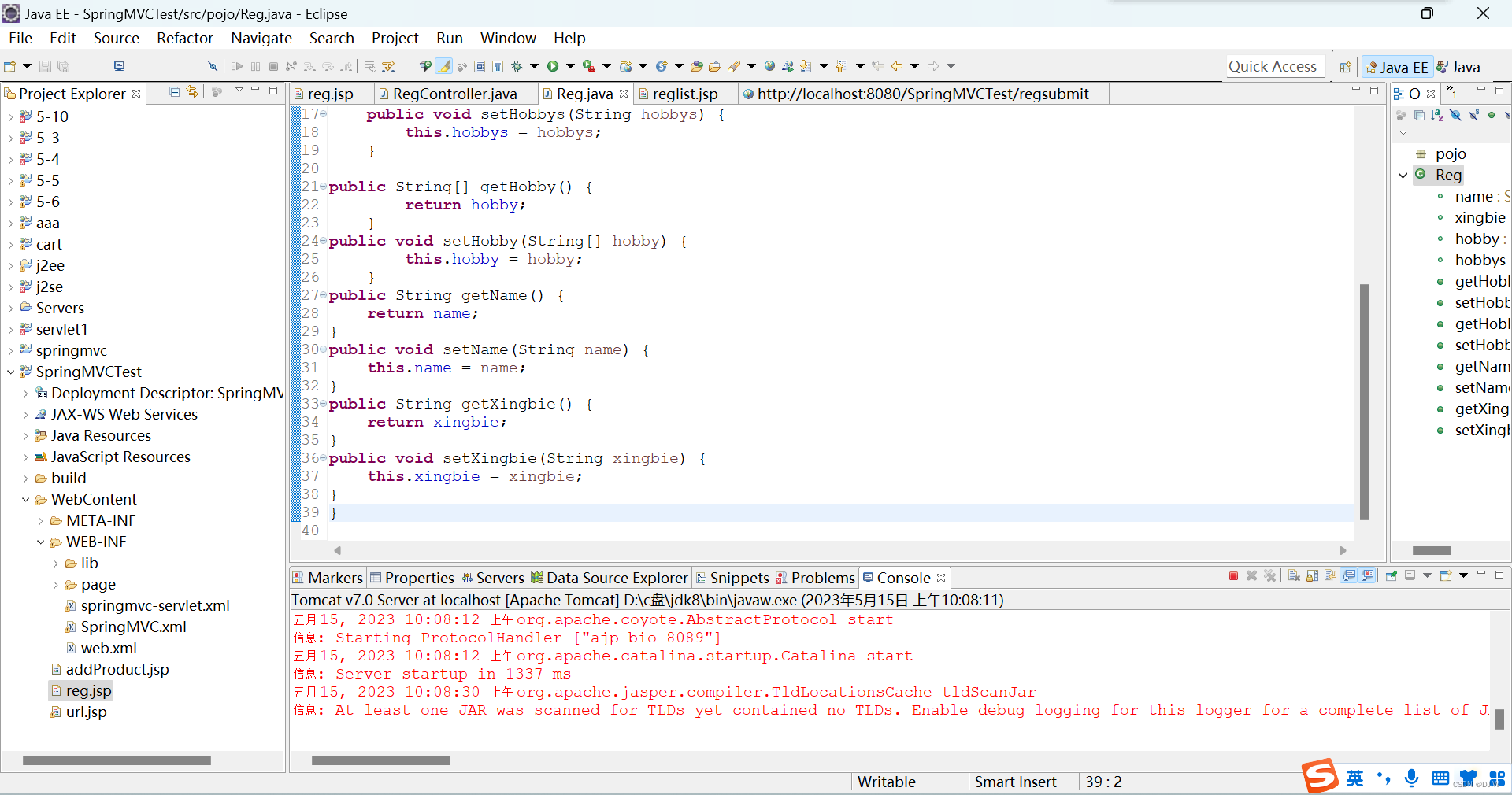
Task: Click the Pin Console icon
Action: coord(1391,576)
